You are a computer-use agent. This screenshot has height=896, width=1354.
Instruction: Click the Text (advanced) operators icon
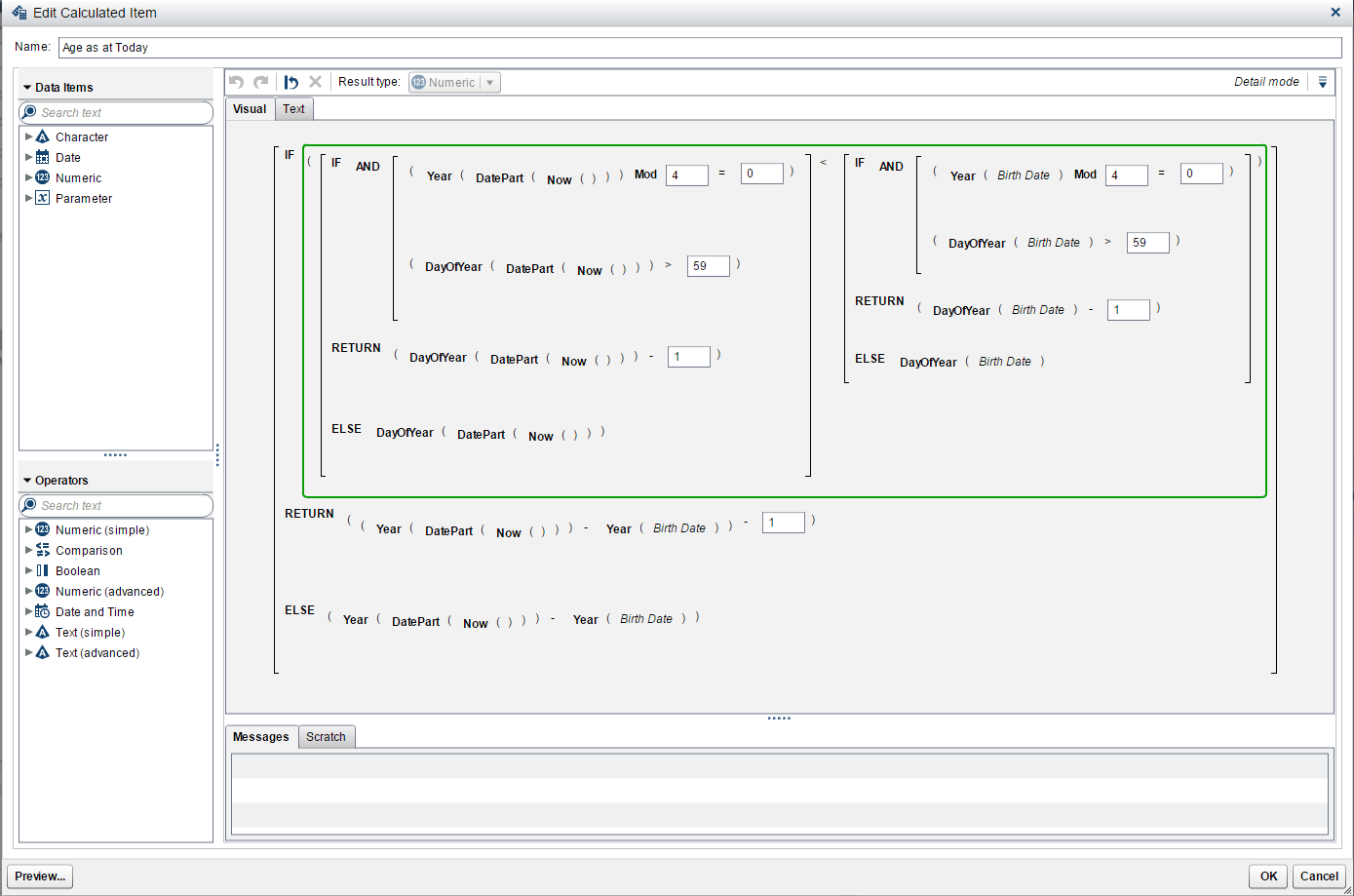[x=43, y=652]
